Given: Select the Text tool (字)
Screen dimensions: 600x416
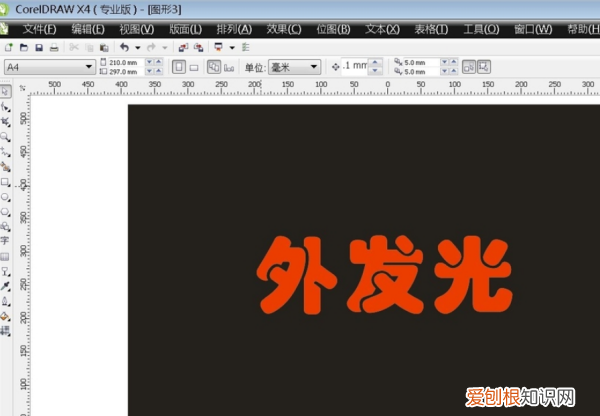Looking at the screenshot, I should pos(5,241).
